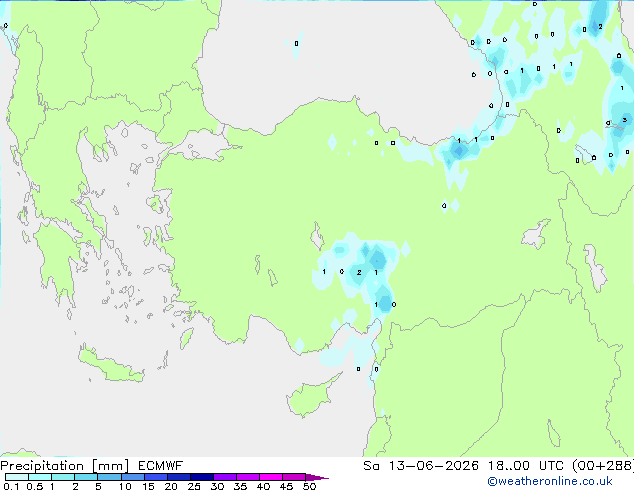Click the 30–35 mm purple legend swatch
The image size is (634, 490).
click(224, 477)
